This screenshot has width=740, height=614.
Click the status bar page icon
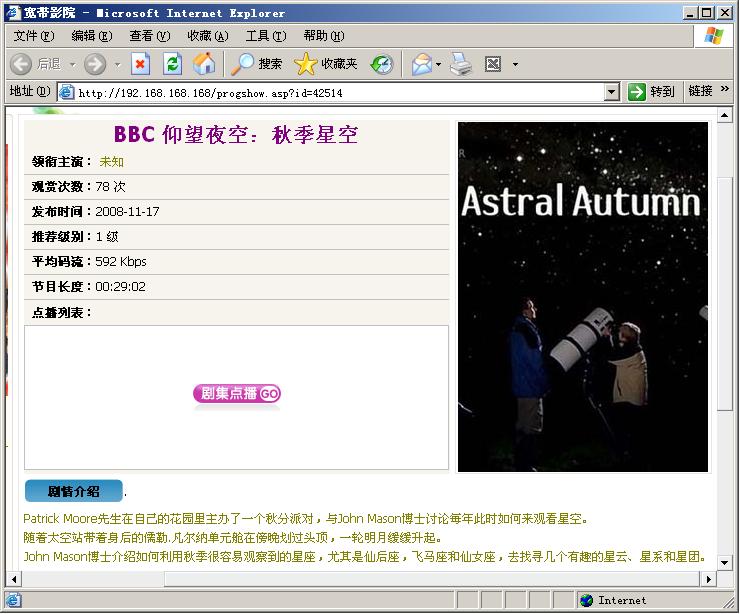(13, 600)
